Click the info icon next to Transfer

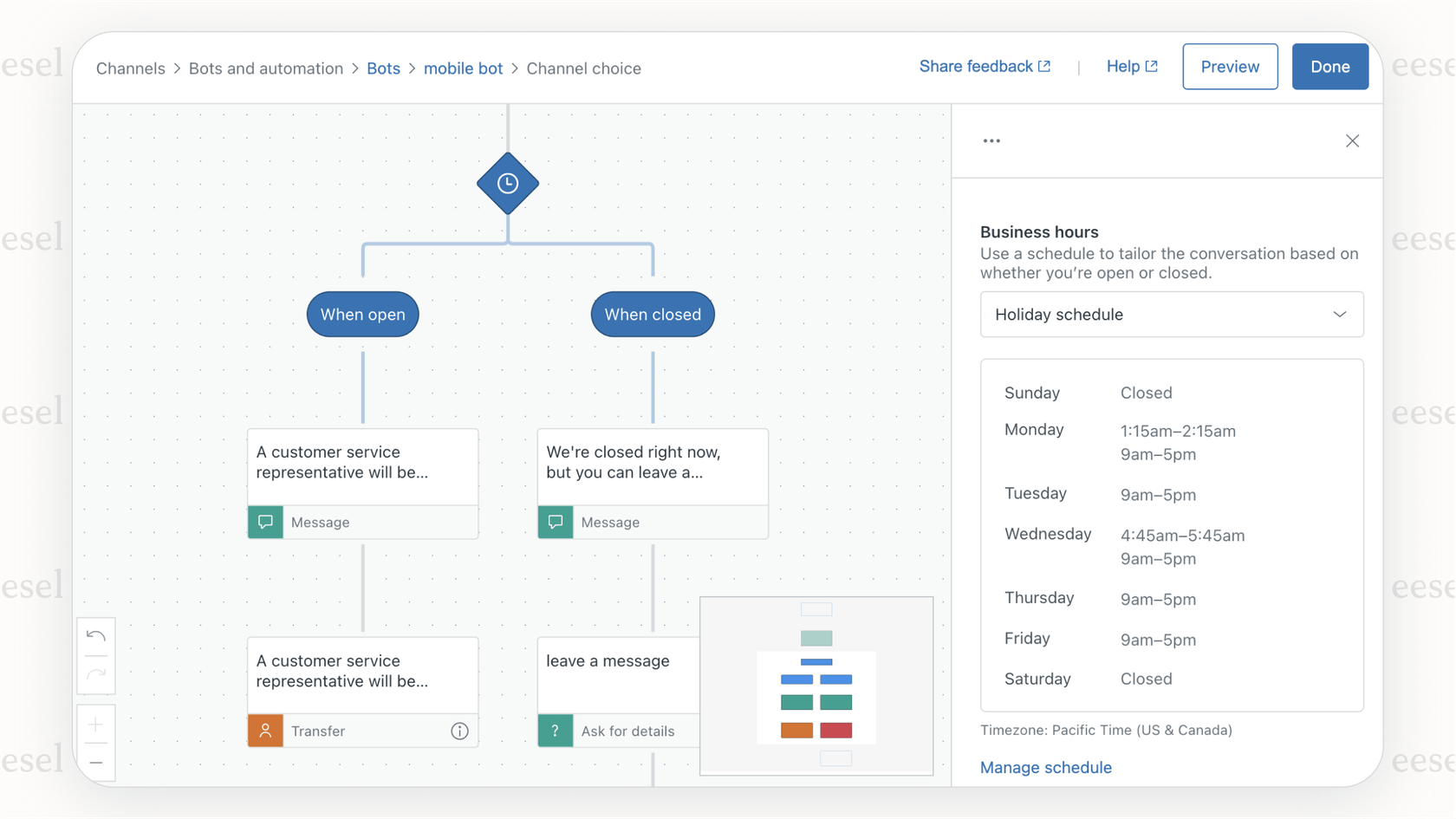[459, 731]
